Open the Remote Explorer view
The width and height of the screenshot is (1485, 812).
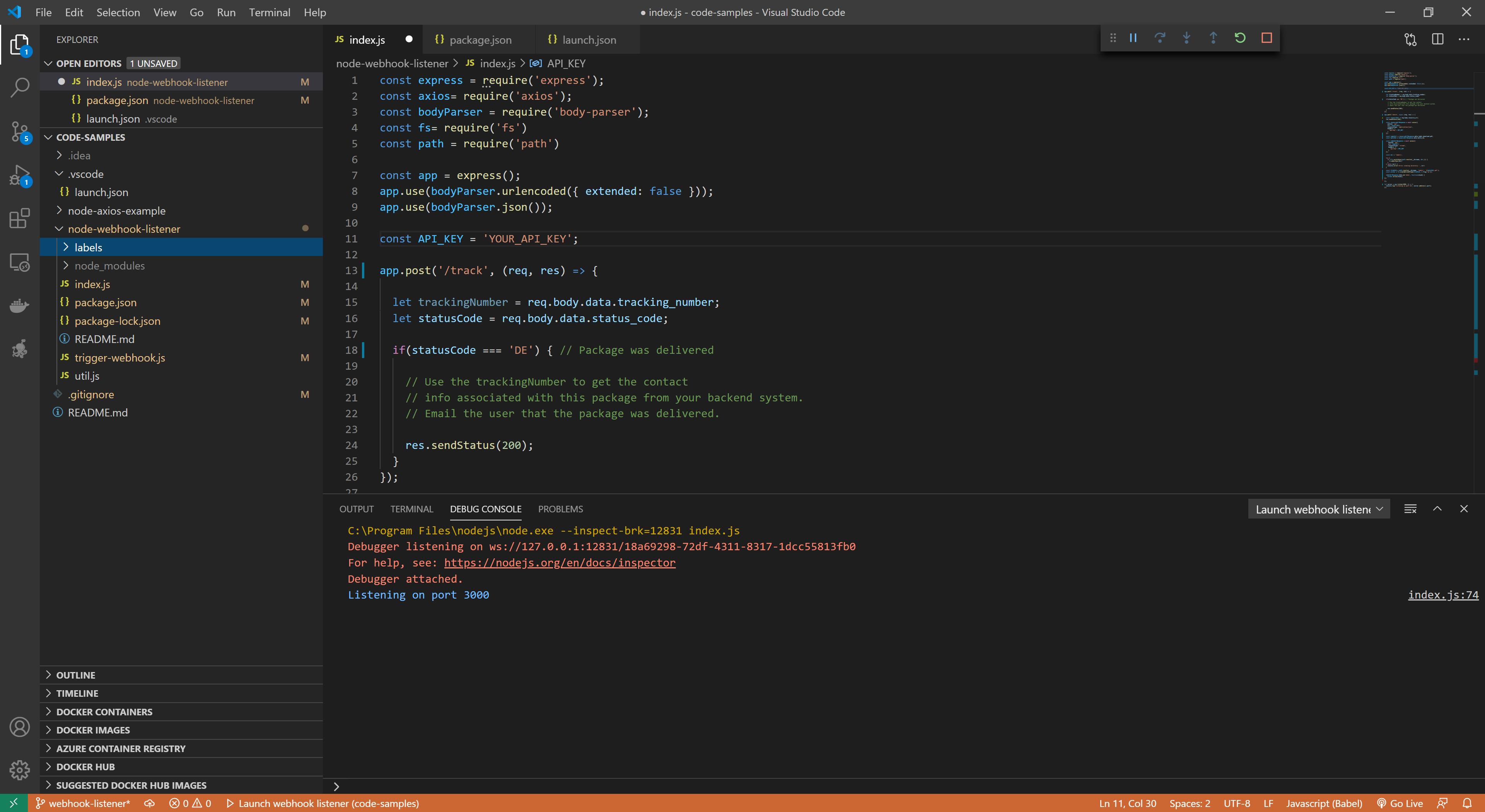coord(20,262)
